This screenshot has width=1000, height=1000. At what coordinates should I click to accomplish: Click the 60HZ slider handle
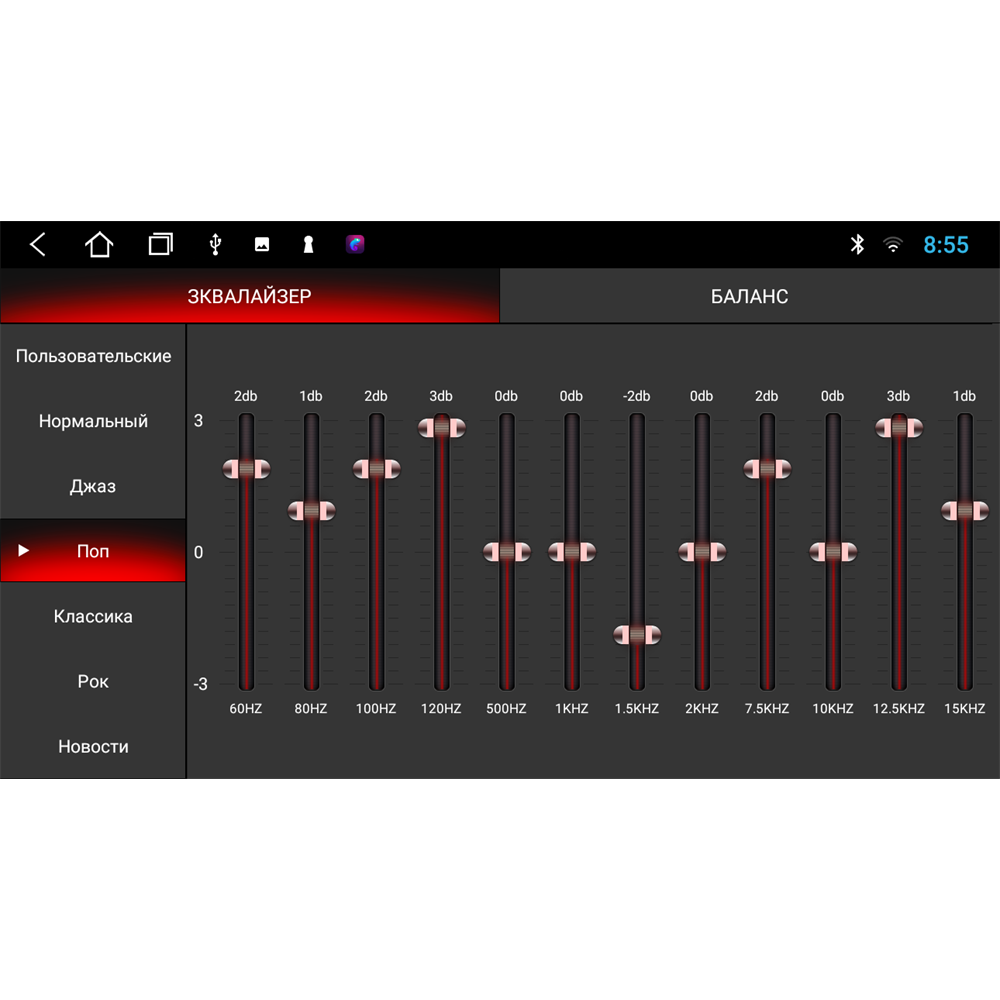point(246,469)
